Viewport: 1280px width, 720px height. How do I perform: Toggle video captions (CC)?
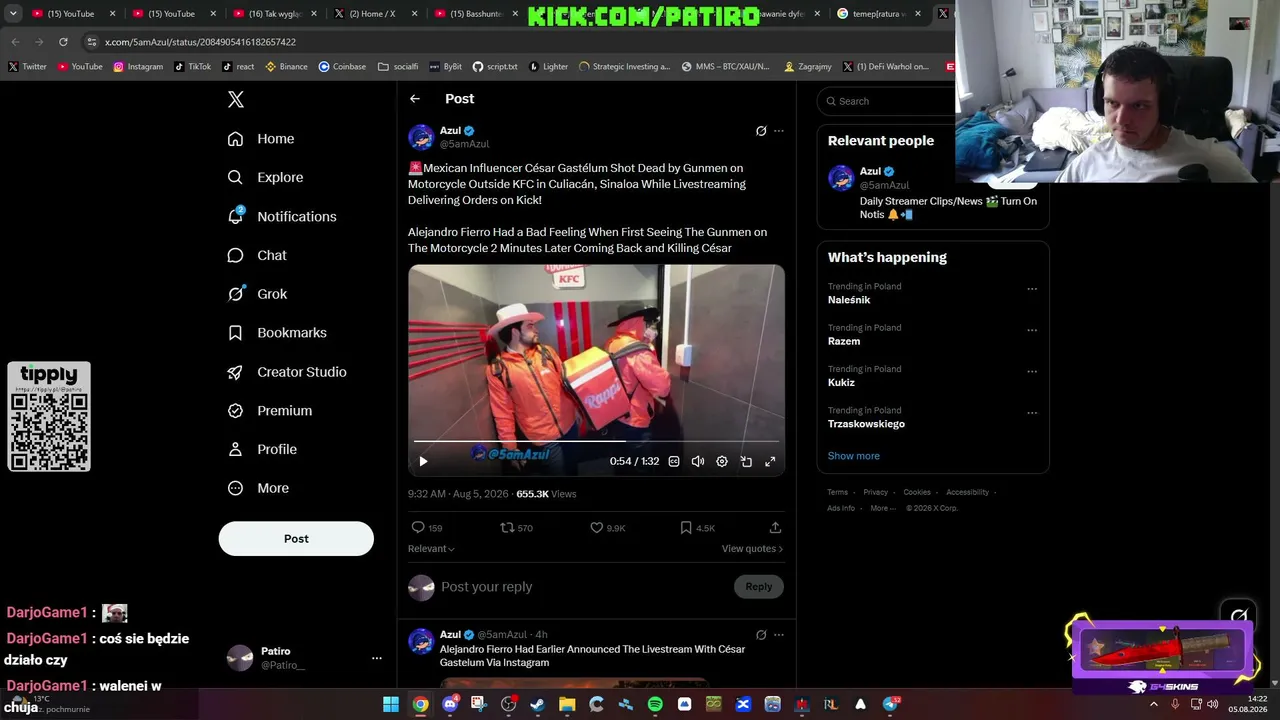674,462
